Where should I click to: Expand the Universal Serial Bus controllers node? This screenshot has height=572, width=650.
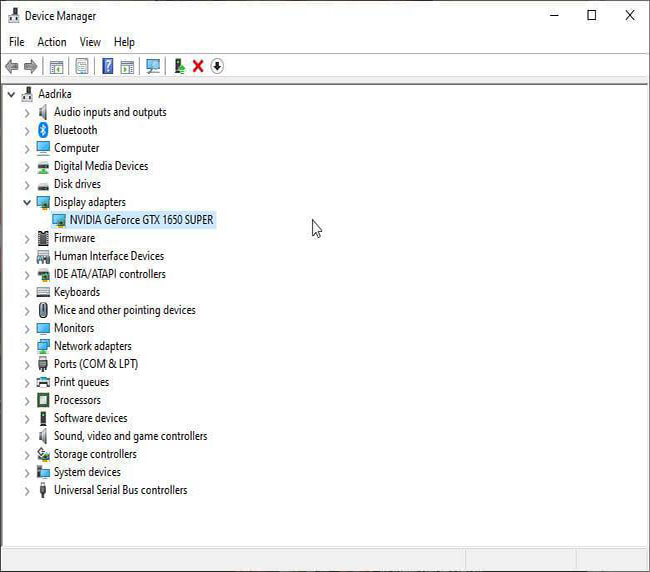pos(27,490)
